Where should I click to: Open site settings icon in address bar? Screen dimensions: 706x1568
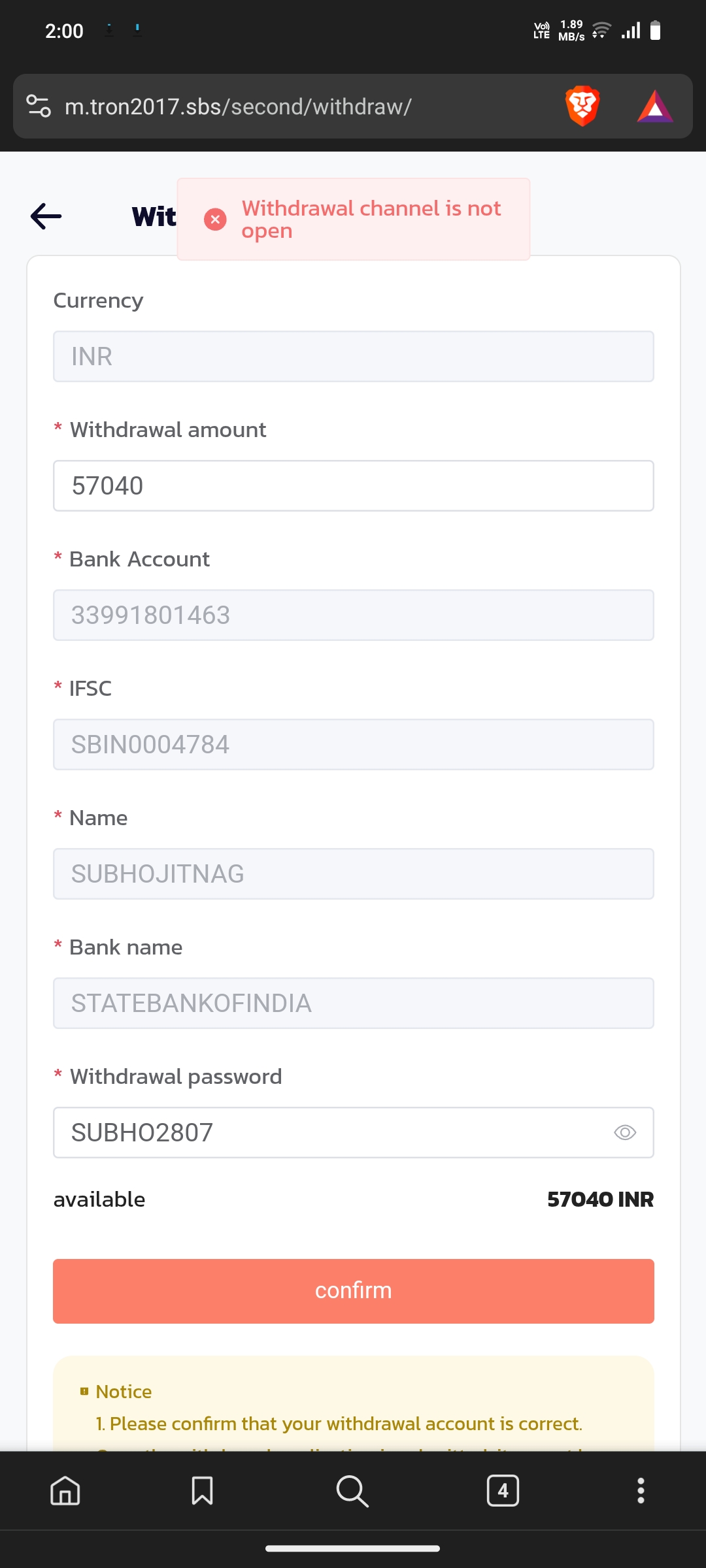click(x=39, y=106)
